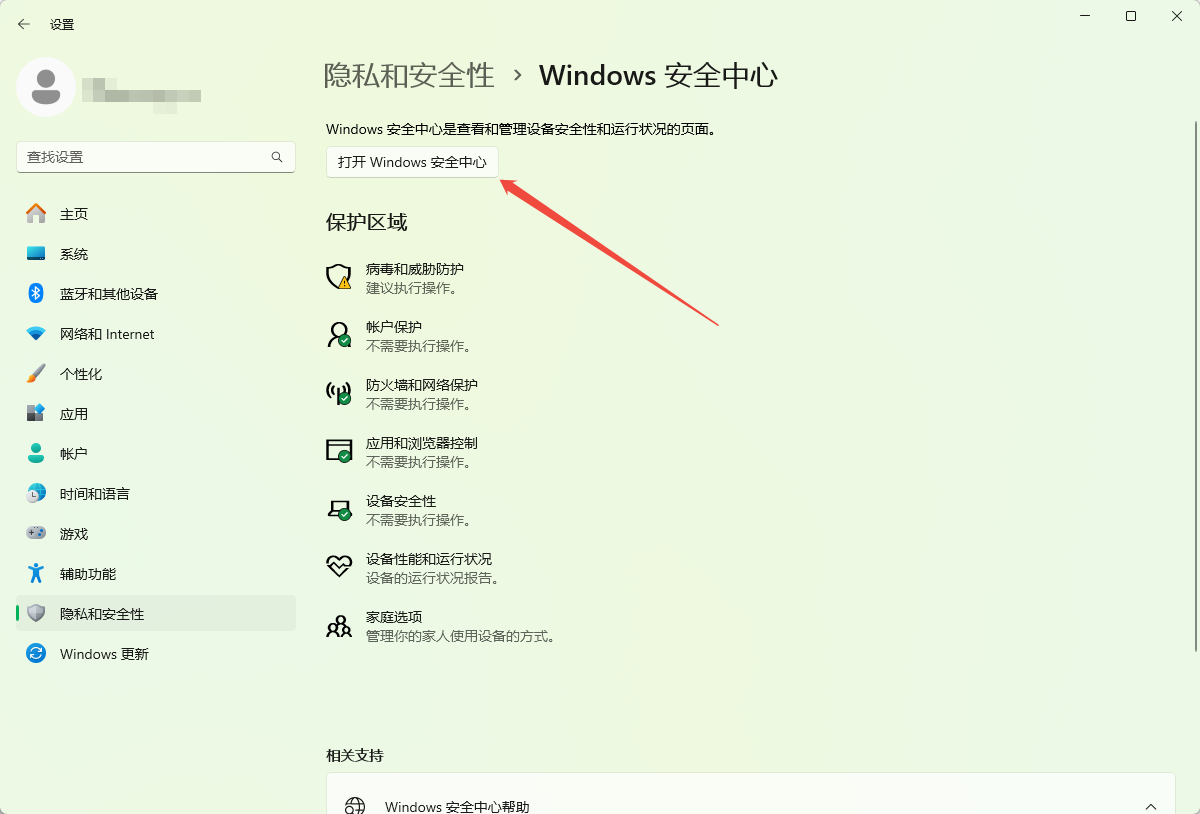The width and height of the screenshot is (1200, 814).
Task: Click the clock globe icon for 时间和语言
Action: click(36, 494)
